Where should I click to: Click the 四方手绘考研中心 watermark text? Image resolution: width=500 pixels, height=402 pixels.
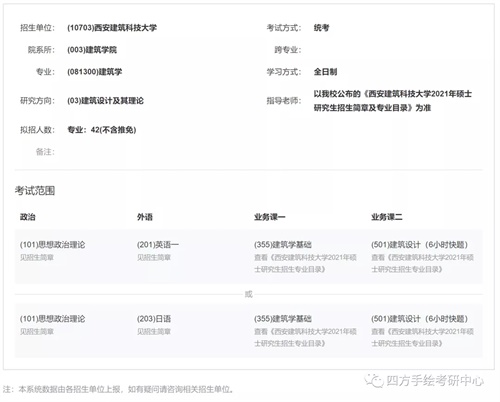(435, 380)
